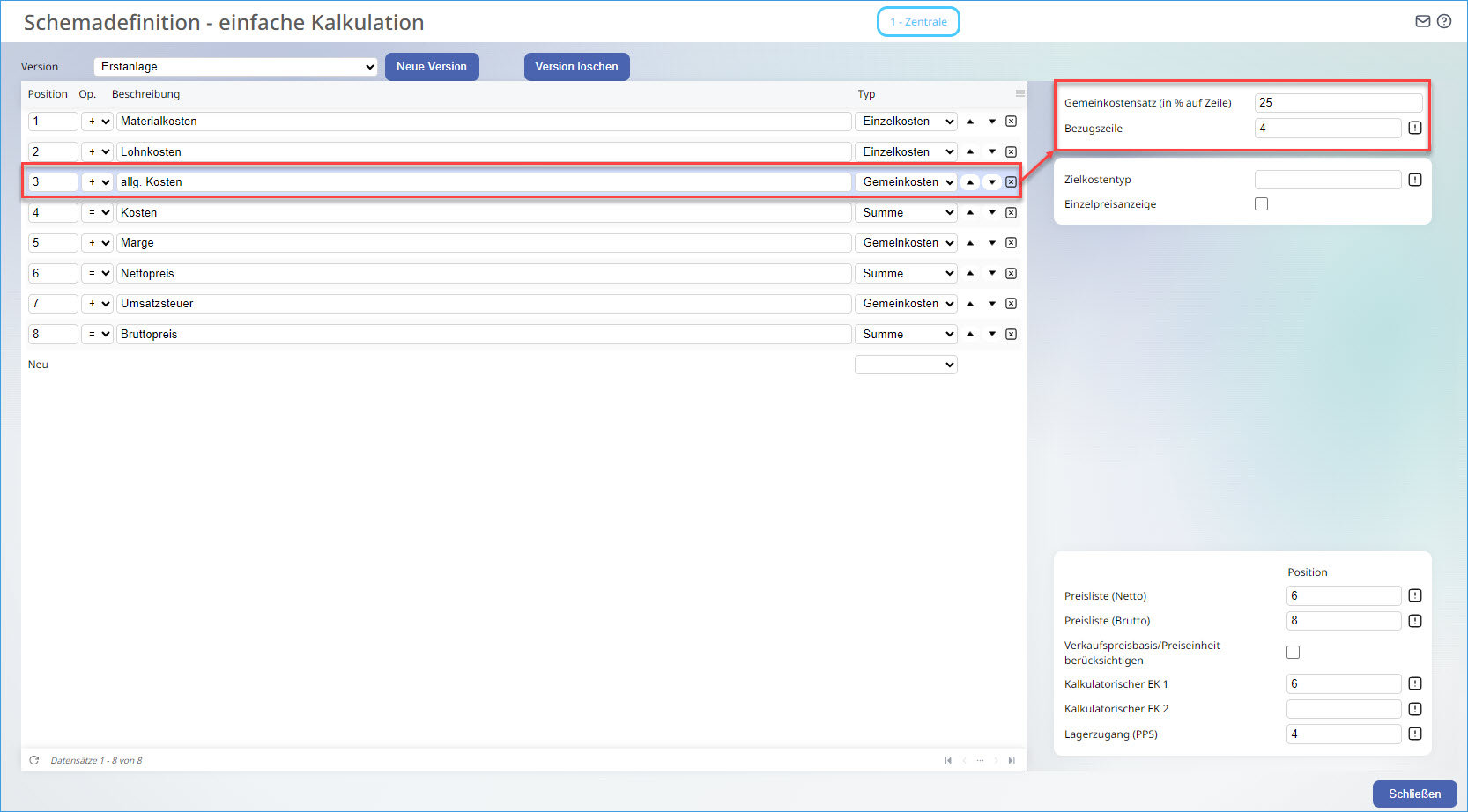Refresh the records list in the footer
This screenshot has width=1468, height=812.
click(x=34, y=760)
